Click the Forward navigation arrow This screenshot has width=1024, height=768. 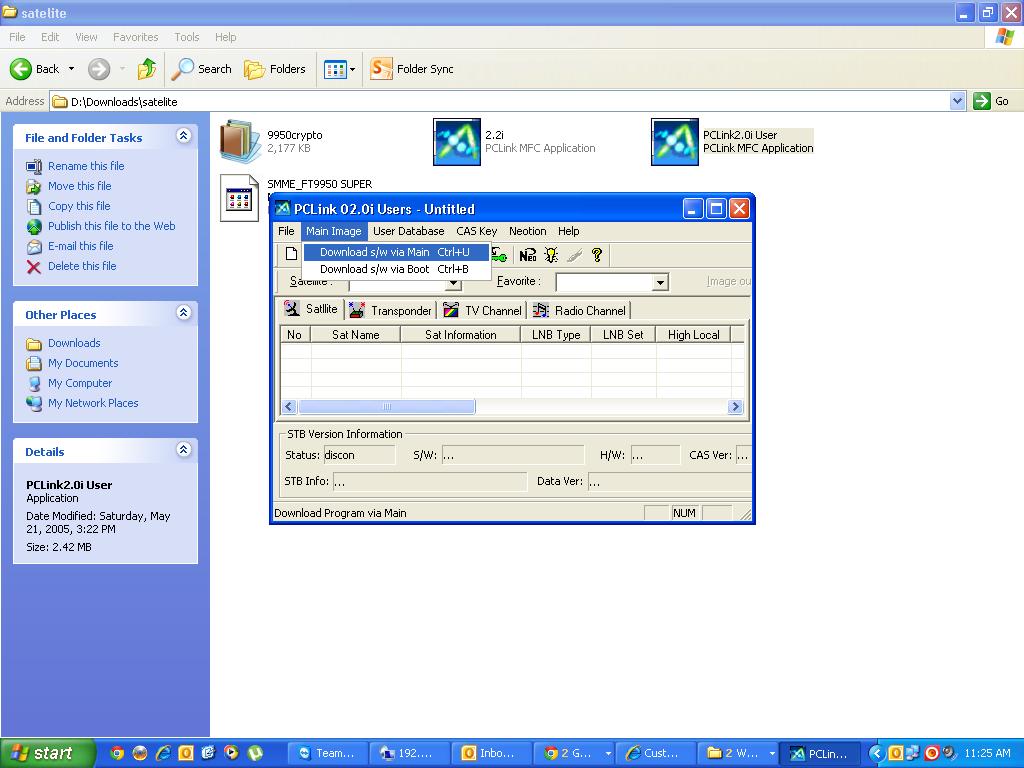pos(99,69)
